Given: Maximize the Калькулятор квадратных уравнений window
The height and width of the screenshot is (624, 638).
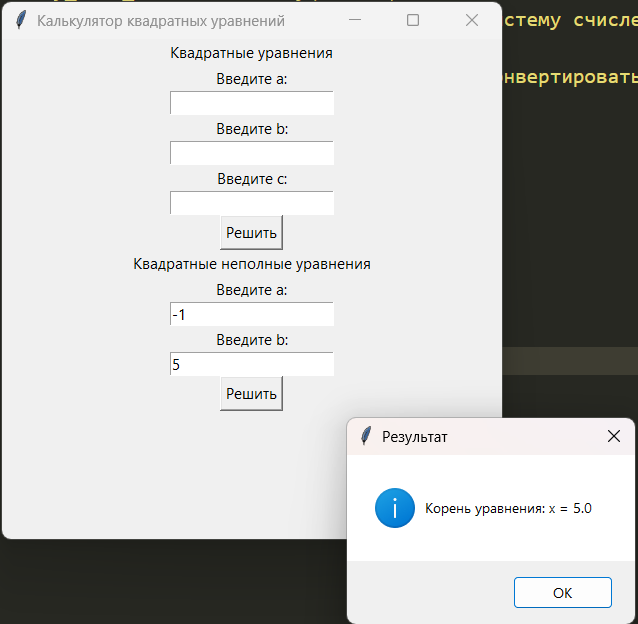Looking at the screenshot, I should (413, 20).
